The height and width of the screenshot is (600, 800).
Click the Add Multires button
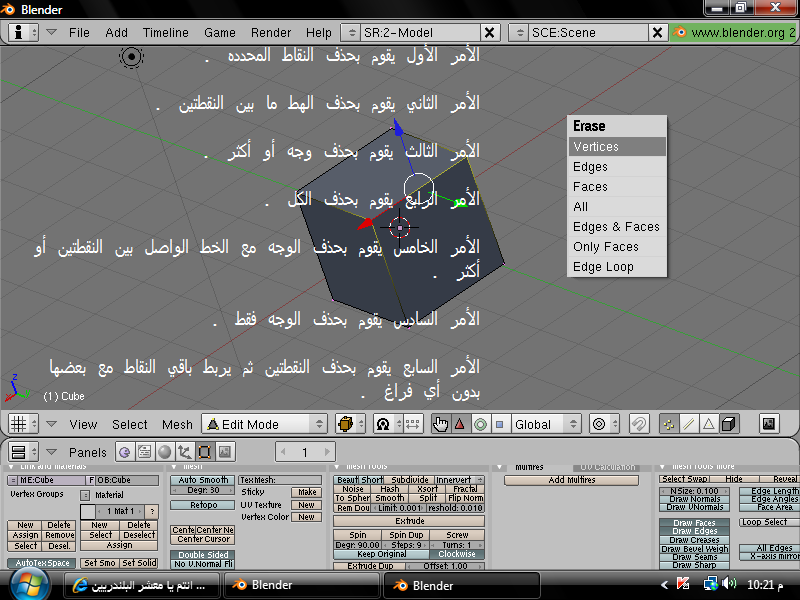tap(571, 480)
